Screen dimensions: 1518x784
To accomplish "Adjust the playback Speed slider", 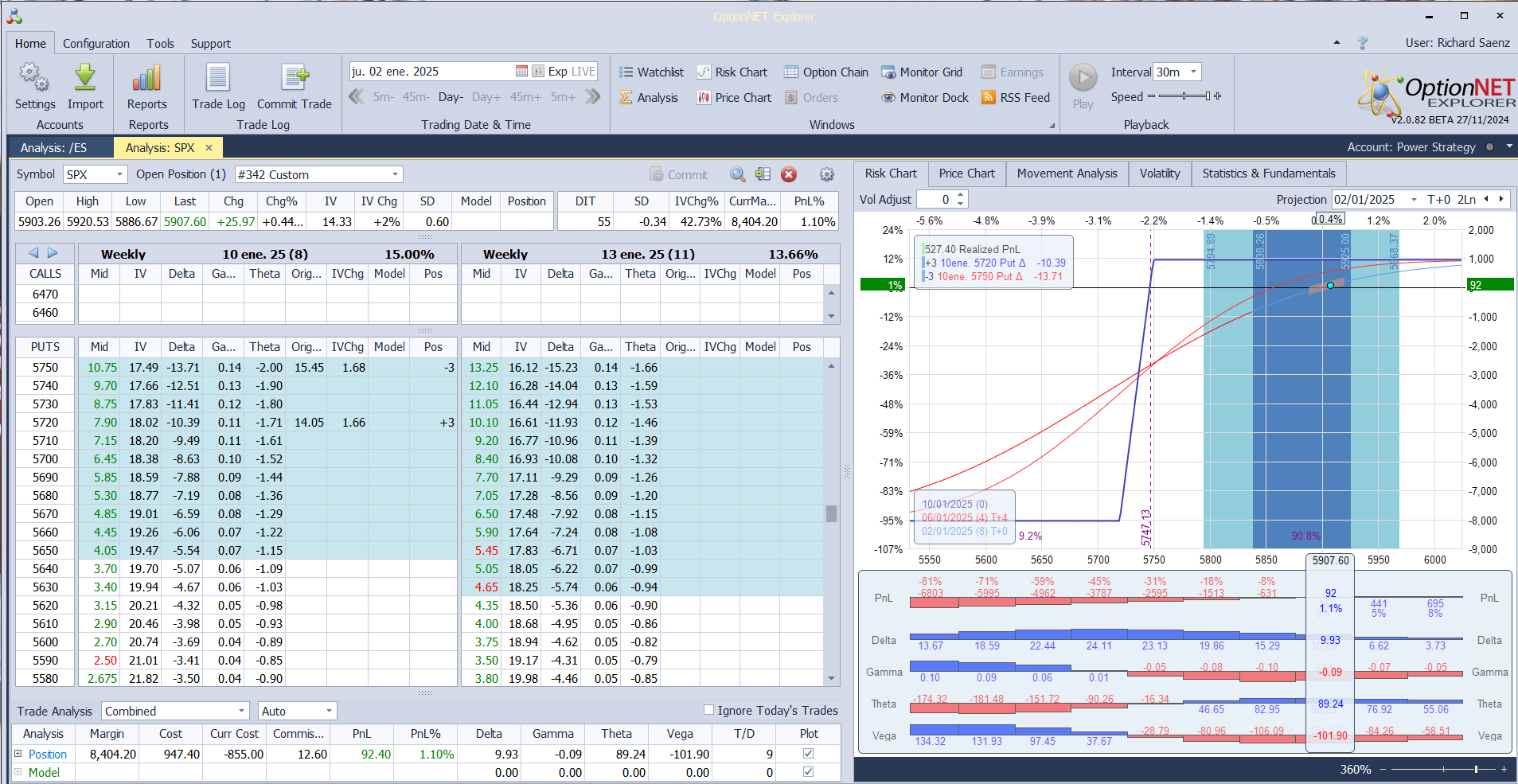I will coord(1184,96).
